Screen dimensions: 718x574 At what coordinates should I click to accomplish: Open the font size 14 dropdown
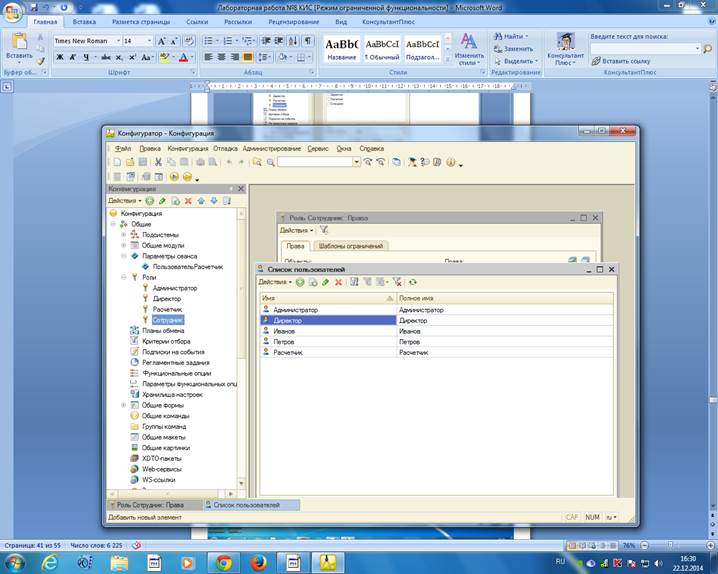[149, 41]
